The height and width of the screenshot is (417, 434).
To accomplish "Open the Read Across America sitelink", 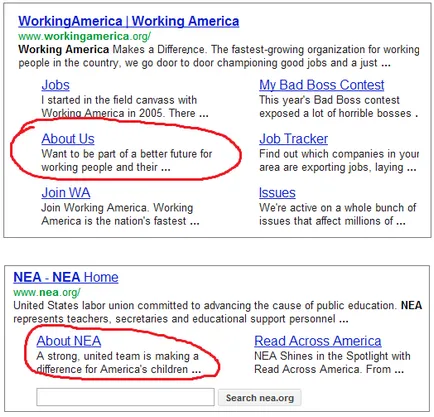I will pyautogui.click(x=318, y=341).
